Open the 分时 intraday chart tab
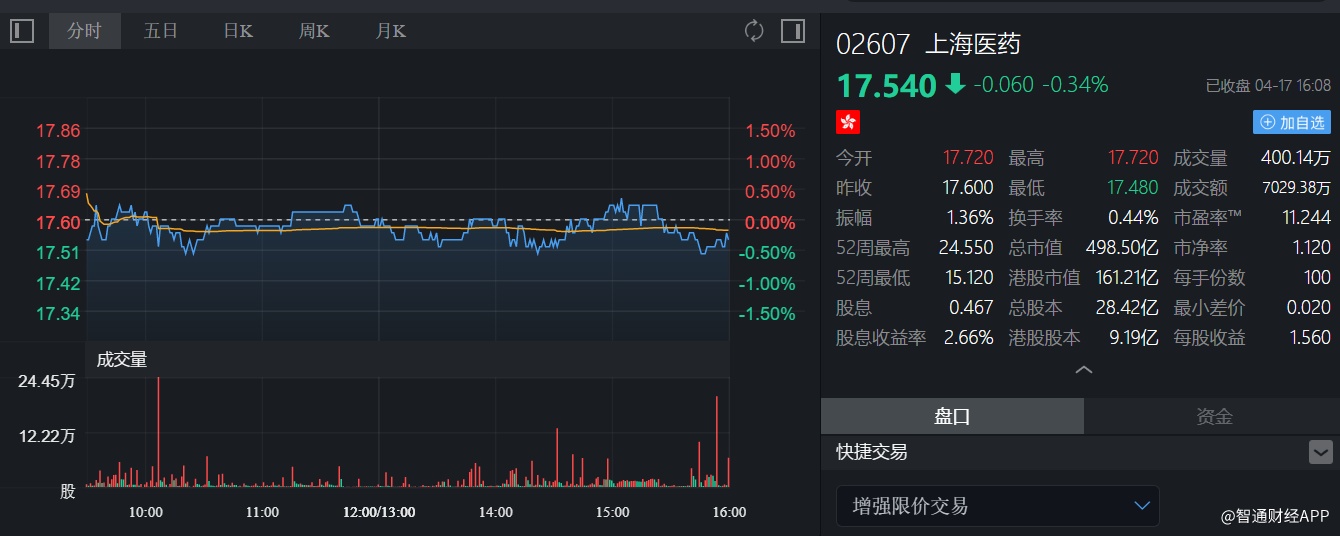 click(x=84, y=31)
